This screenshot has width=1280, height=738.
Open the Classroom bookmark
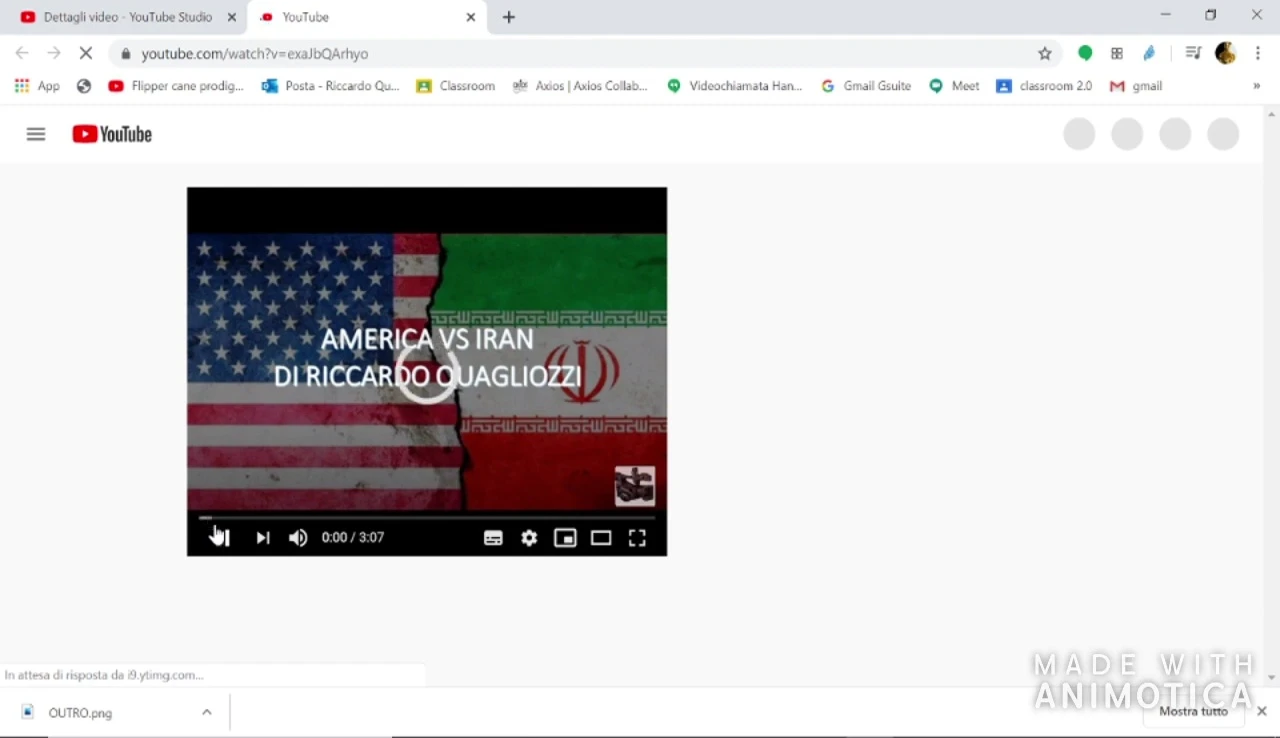pyautogui.click(x=455, y=85)
